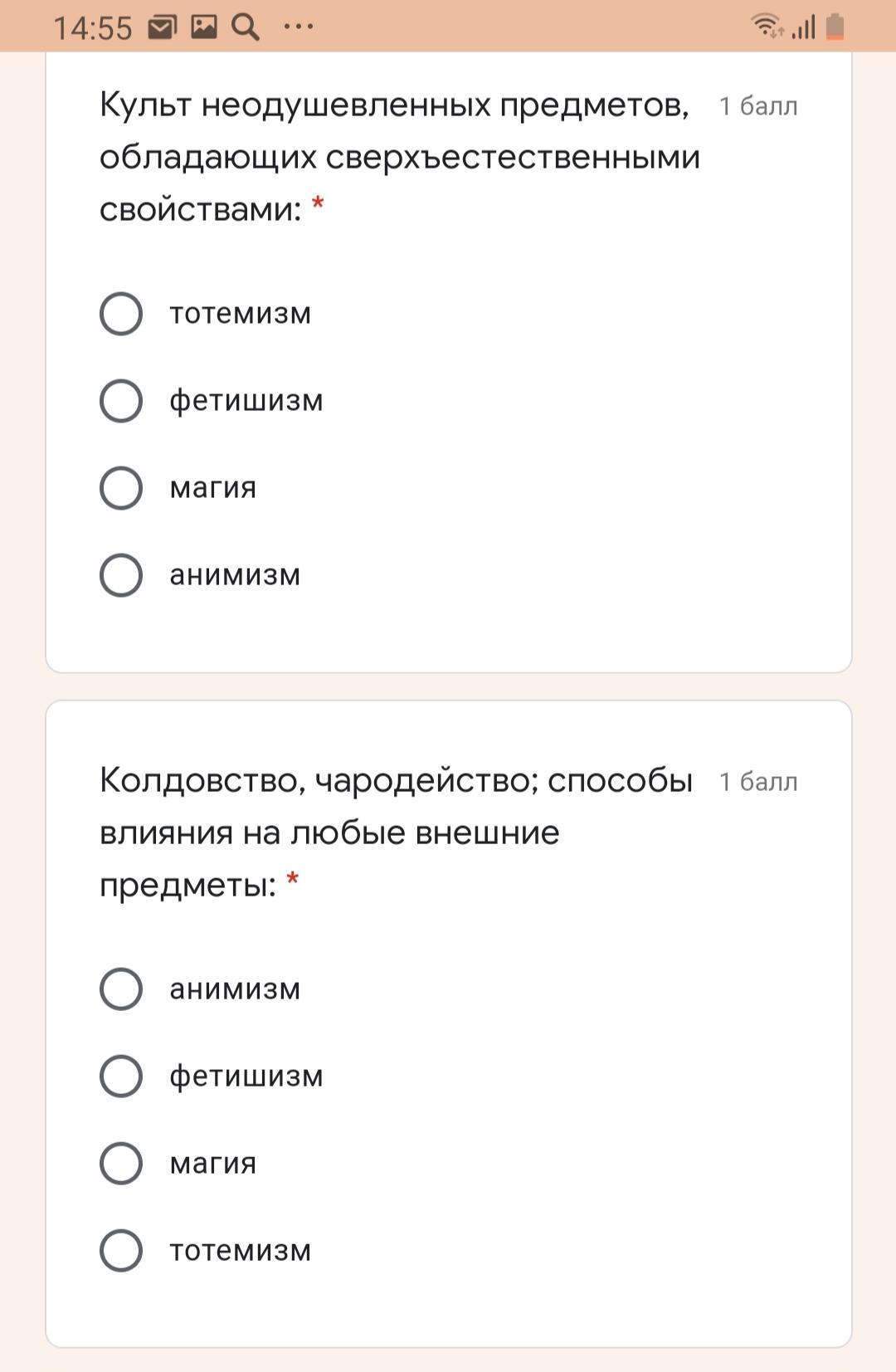Tap the Wi-Fi signal icon
Image resolution: width=896 pixels, height=1372 pixels.
767,26
